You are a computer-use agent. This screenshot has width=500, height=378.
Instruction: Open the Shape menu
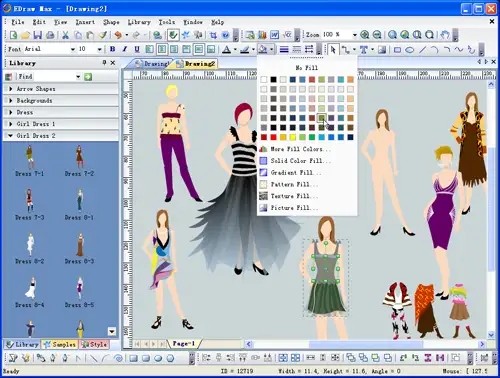(x=111, y=22)
